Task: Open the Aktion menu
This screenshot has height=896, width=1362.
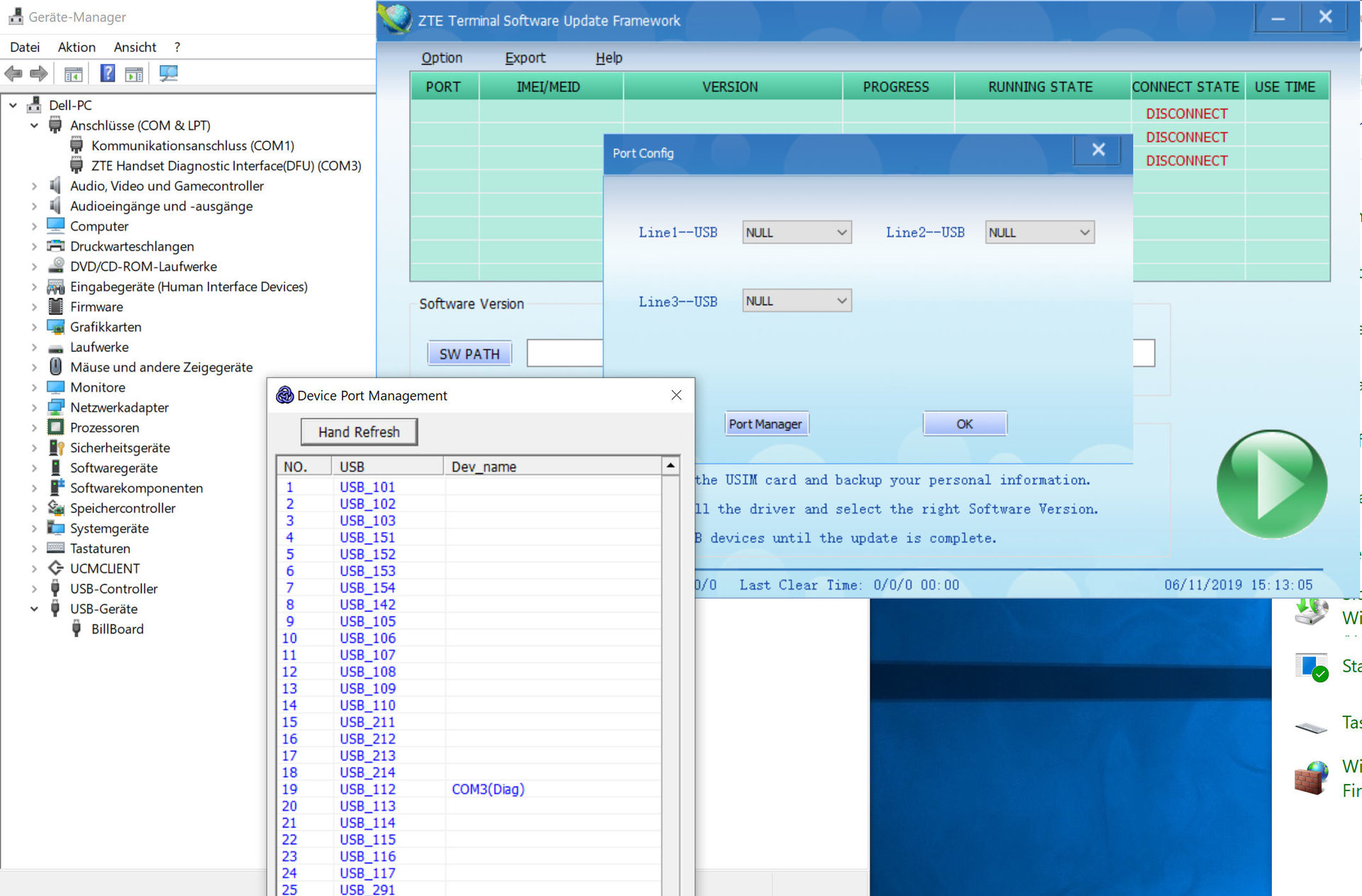Action: [x=77, y=47]
